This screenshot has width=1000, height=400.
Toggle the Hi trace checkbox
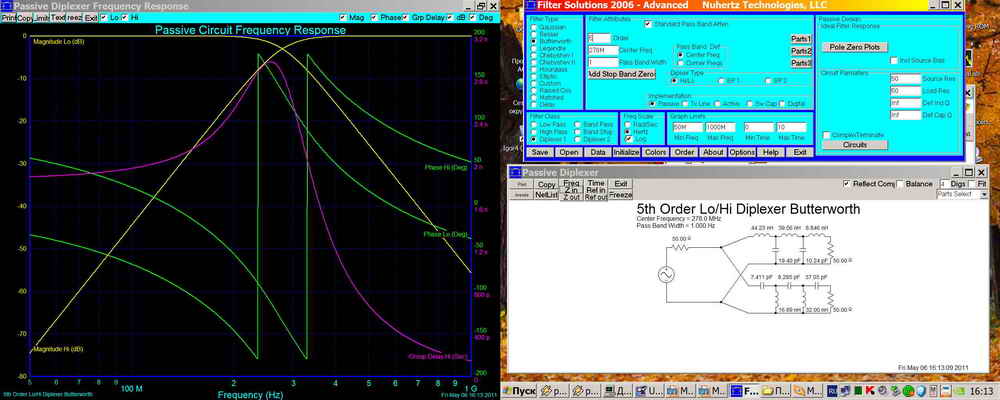coord(125,18)
